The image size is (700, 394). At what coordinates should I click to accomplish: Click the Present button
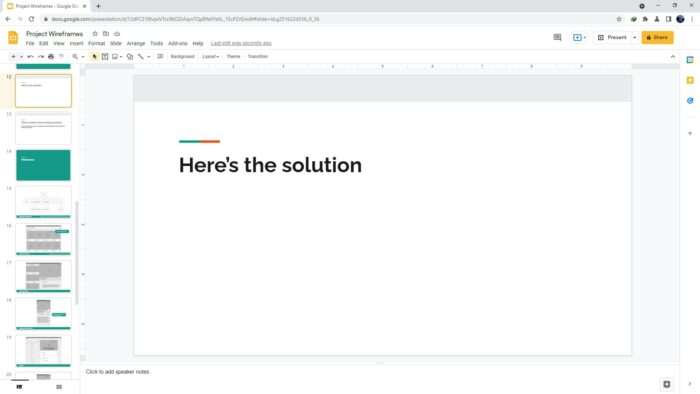click(x=612, y=37)
